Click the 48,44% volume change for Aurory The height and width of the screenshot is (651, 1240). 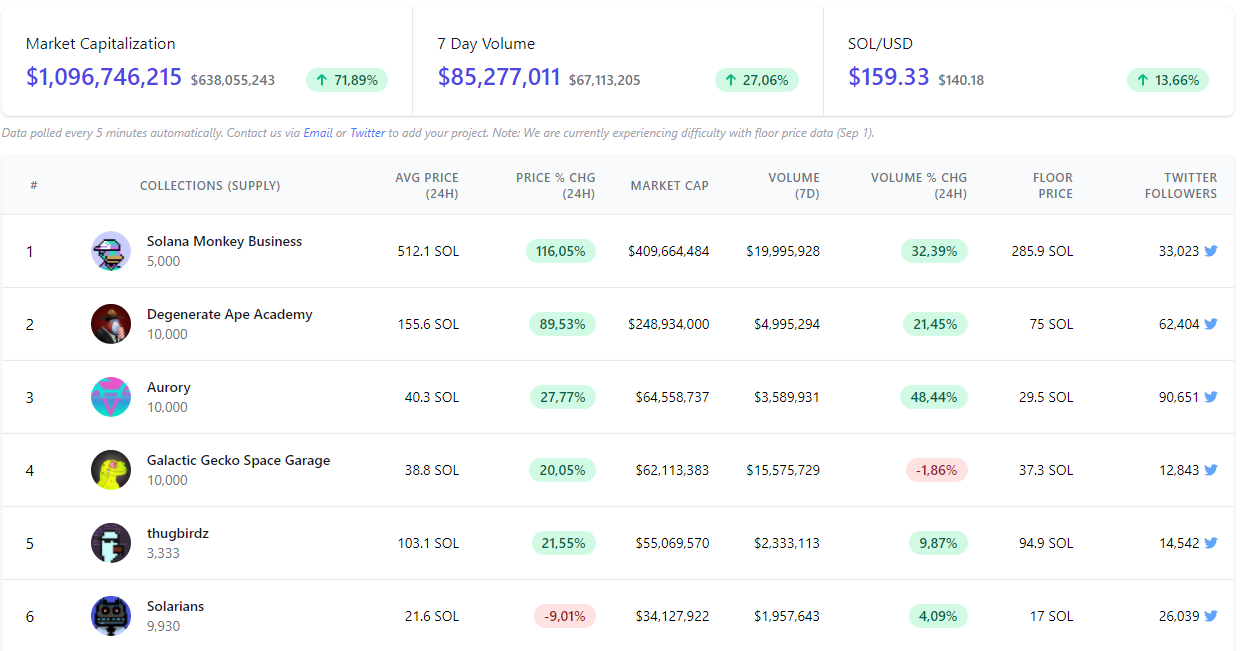click(x=934, y=397)
